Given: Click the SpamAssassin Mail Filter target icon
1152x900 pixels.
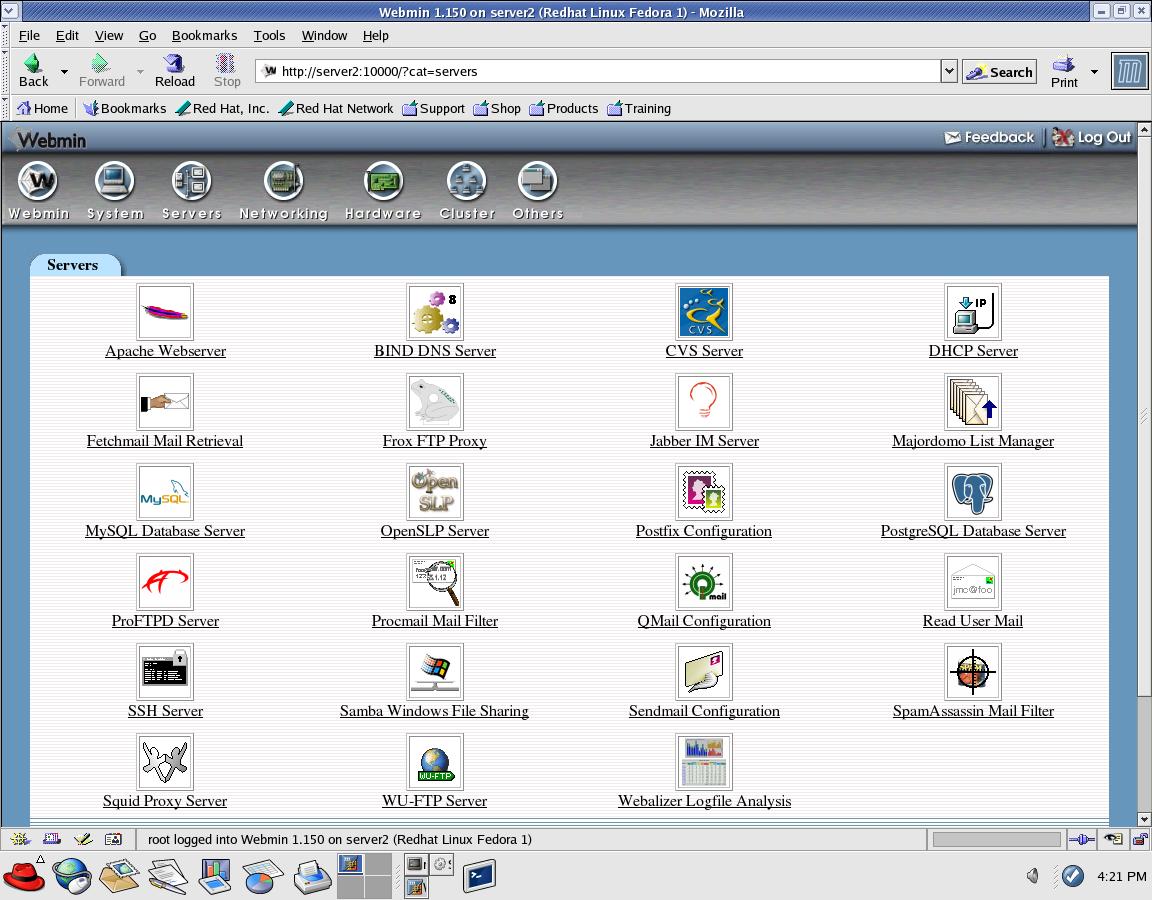Looking at the screenshot, I should [x=972, y=672].
